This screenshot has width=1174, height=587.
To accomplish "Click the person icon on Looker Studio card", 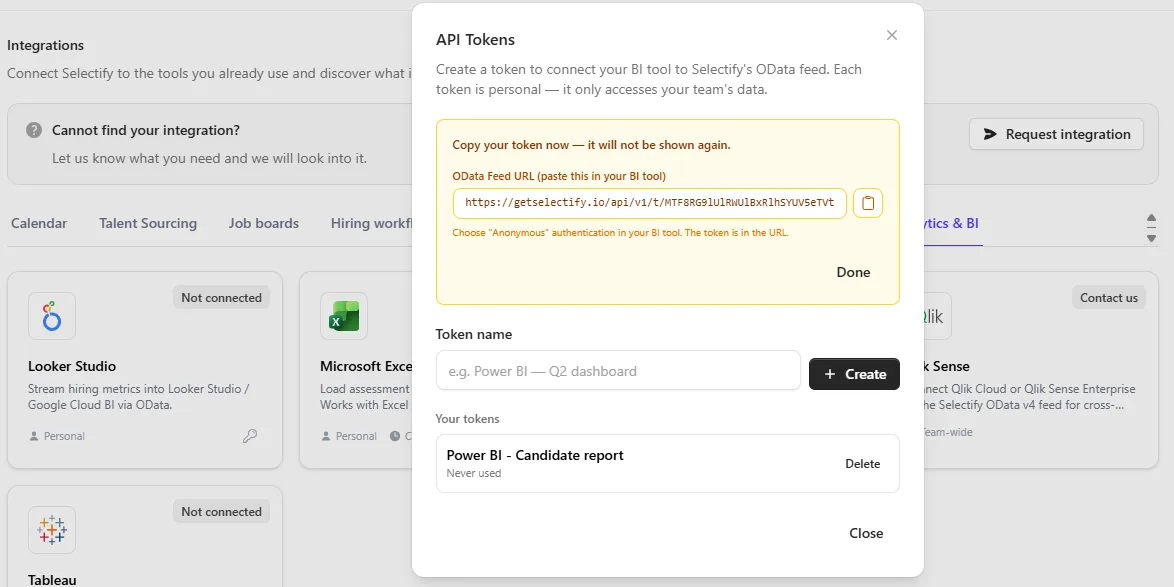I will pos(34,436).
